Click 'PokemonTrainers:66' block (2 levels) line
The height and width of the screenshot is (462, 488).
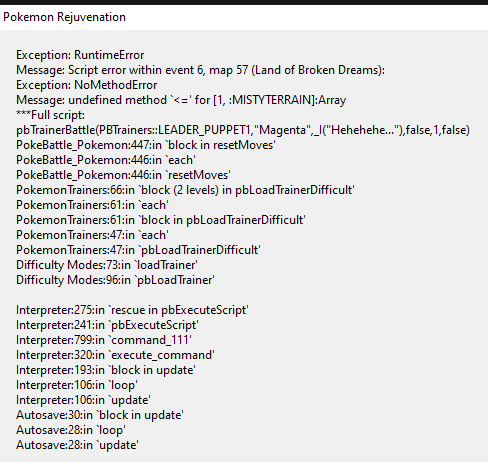point(185,190)
